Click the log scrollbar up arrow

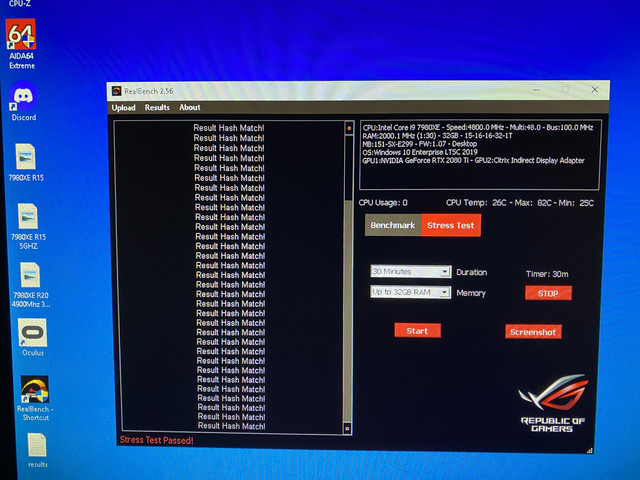coord(349,128)
